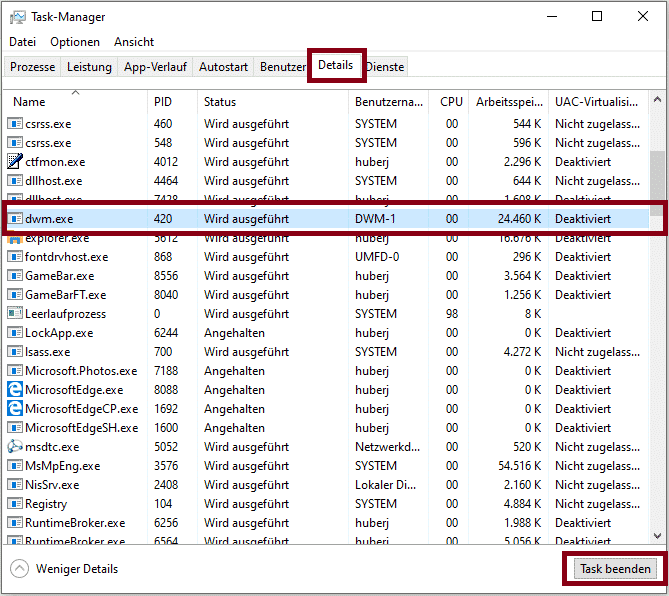Click the CPU value 98
669x596 pixels.
(452, 314)
